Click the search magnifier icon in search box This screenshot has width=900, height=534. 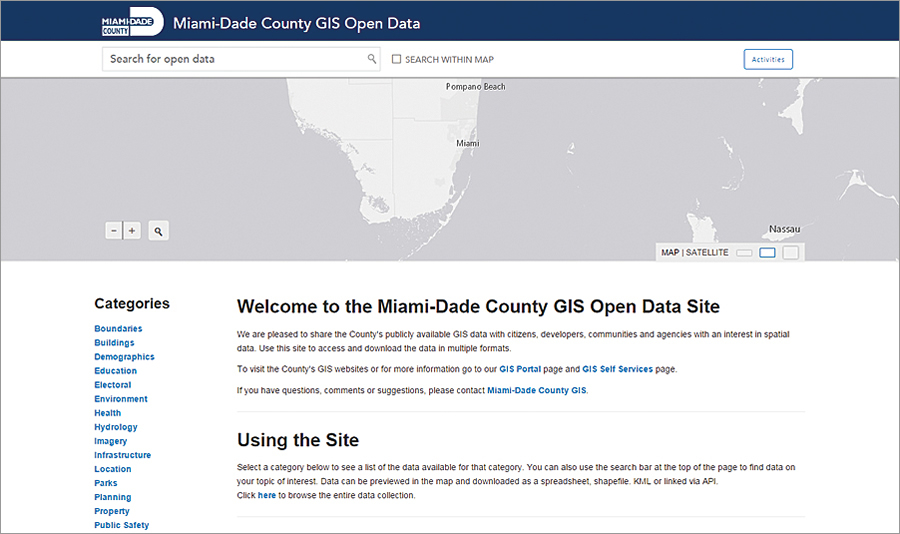(372, 59)
